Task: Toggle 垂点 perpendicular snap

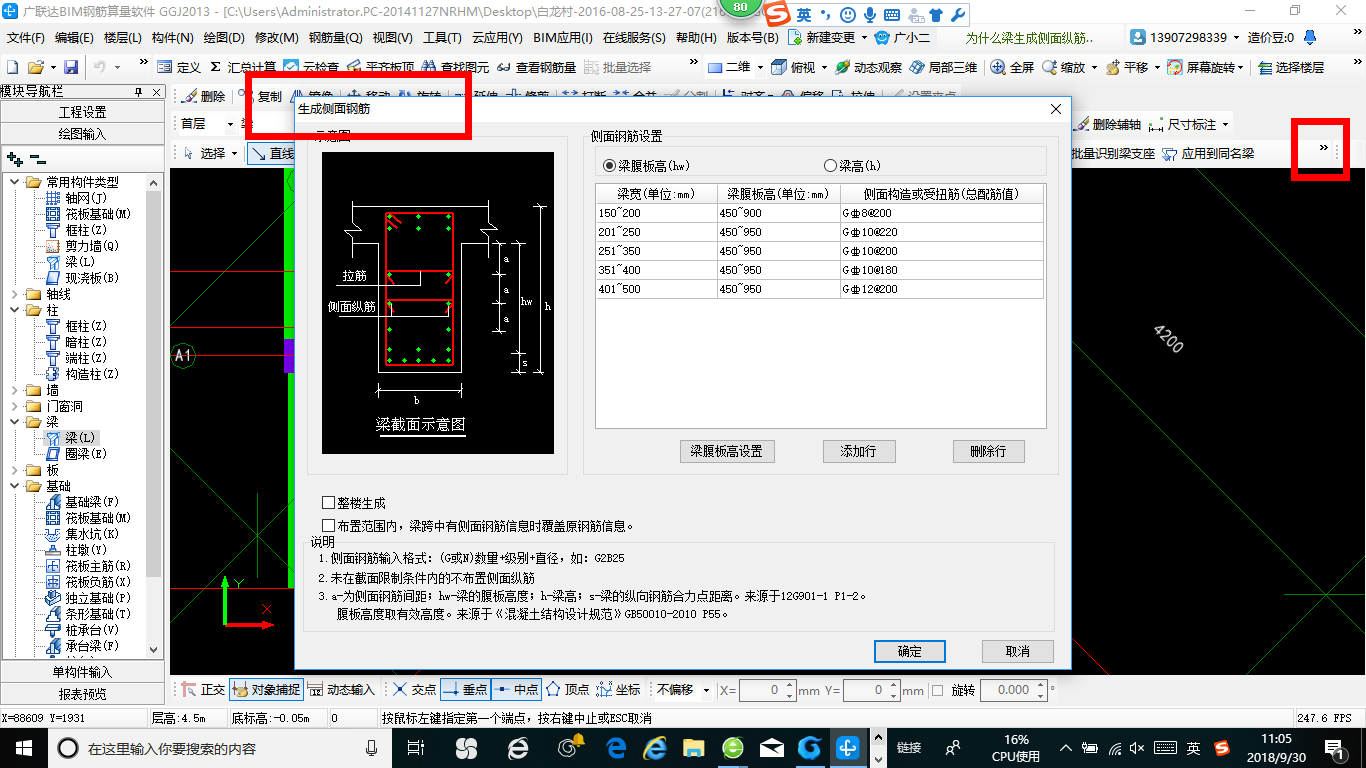Action: tap(465, 690)
